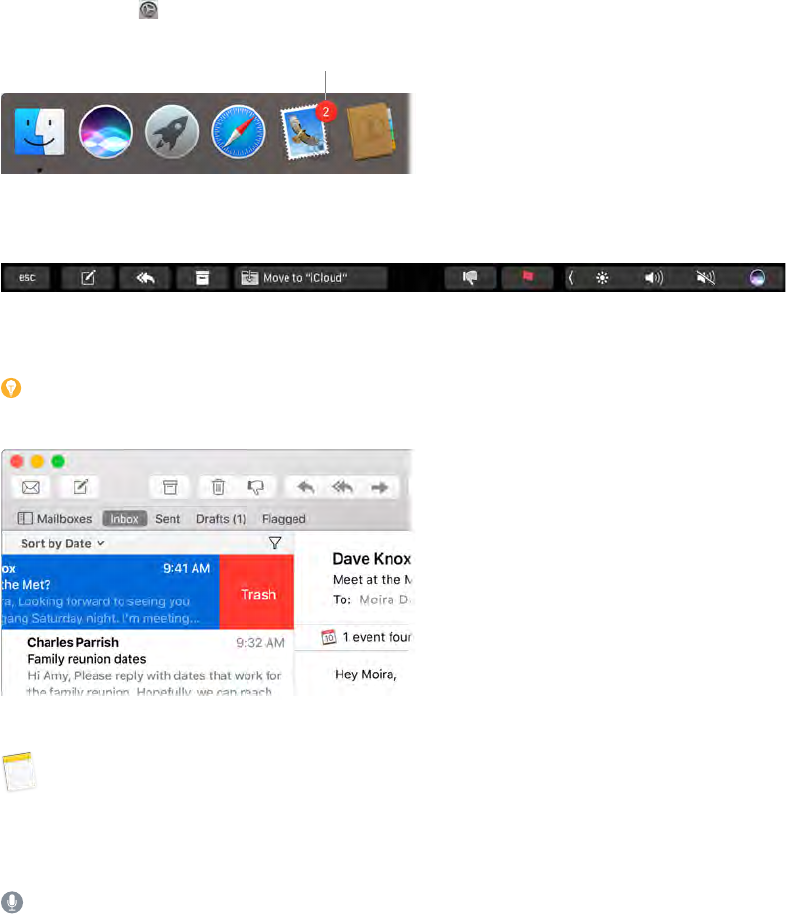Launch Siri from the Dock
Image resolution: width=786 pixels, height=914 pixels.
[106, 132]
